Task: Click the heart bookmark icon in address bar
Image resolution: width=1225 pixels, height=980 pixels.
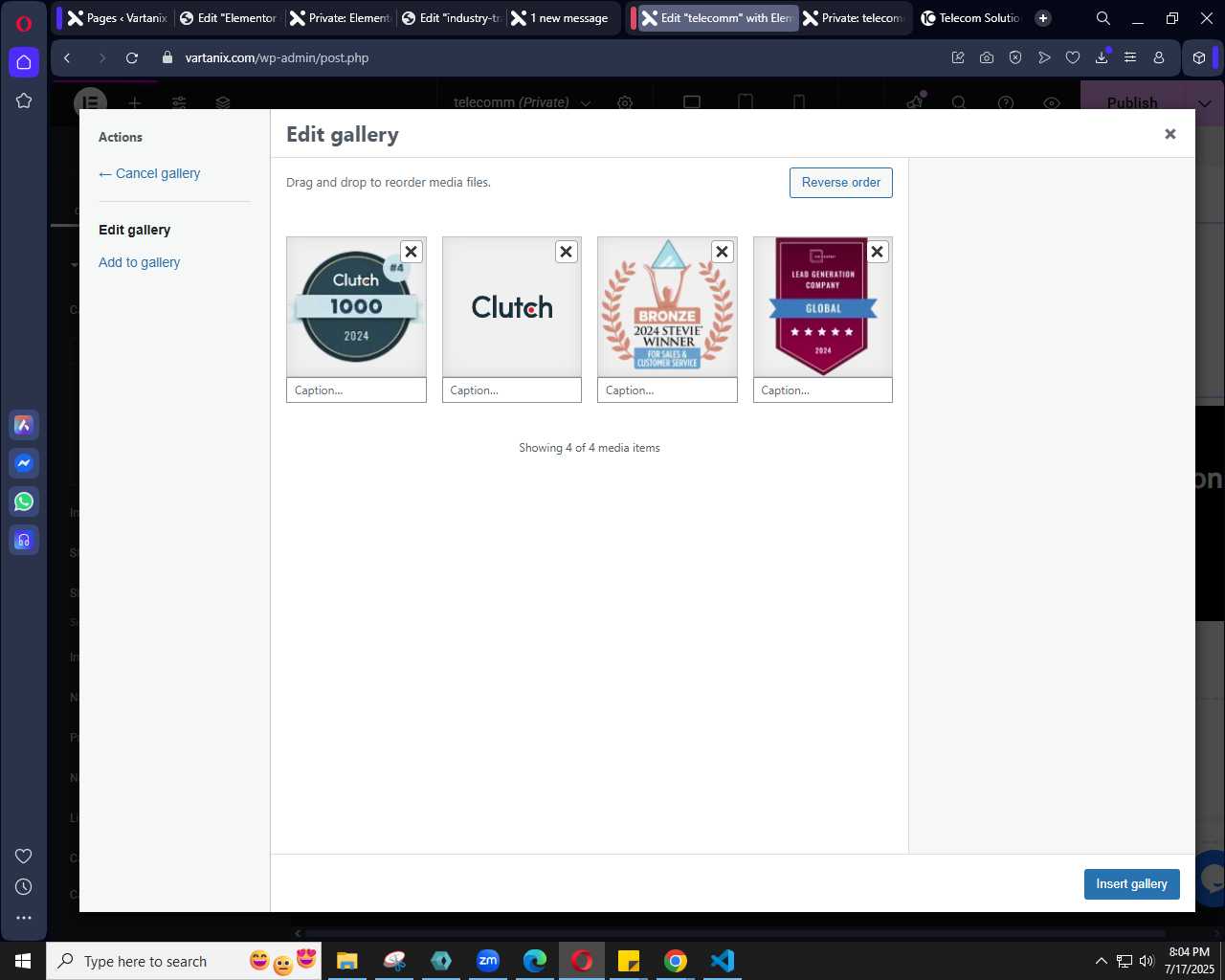Action: (1073, 57)
